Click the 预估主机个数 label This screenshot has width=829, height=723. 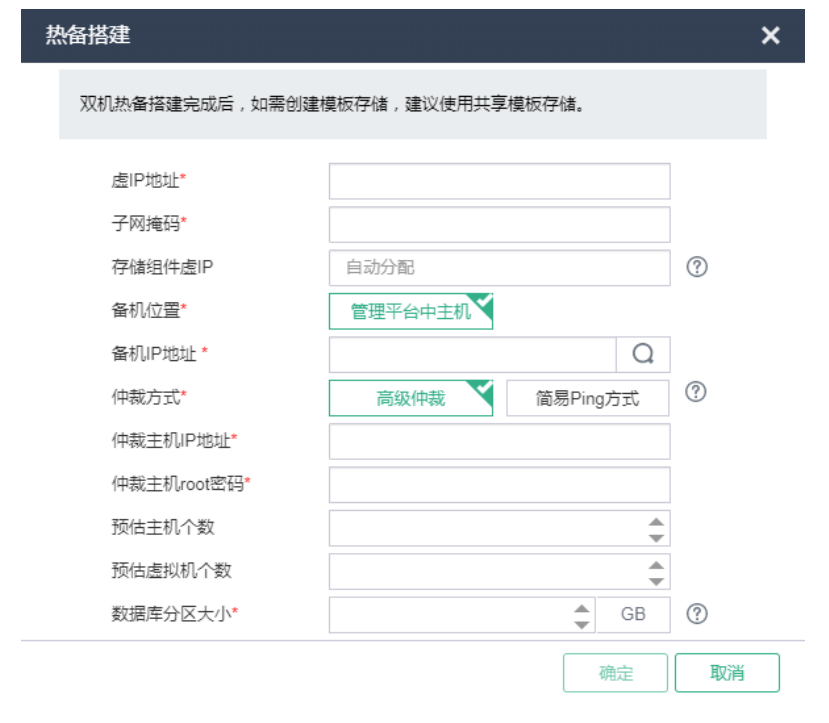[x=163, y=527]
